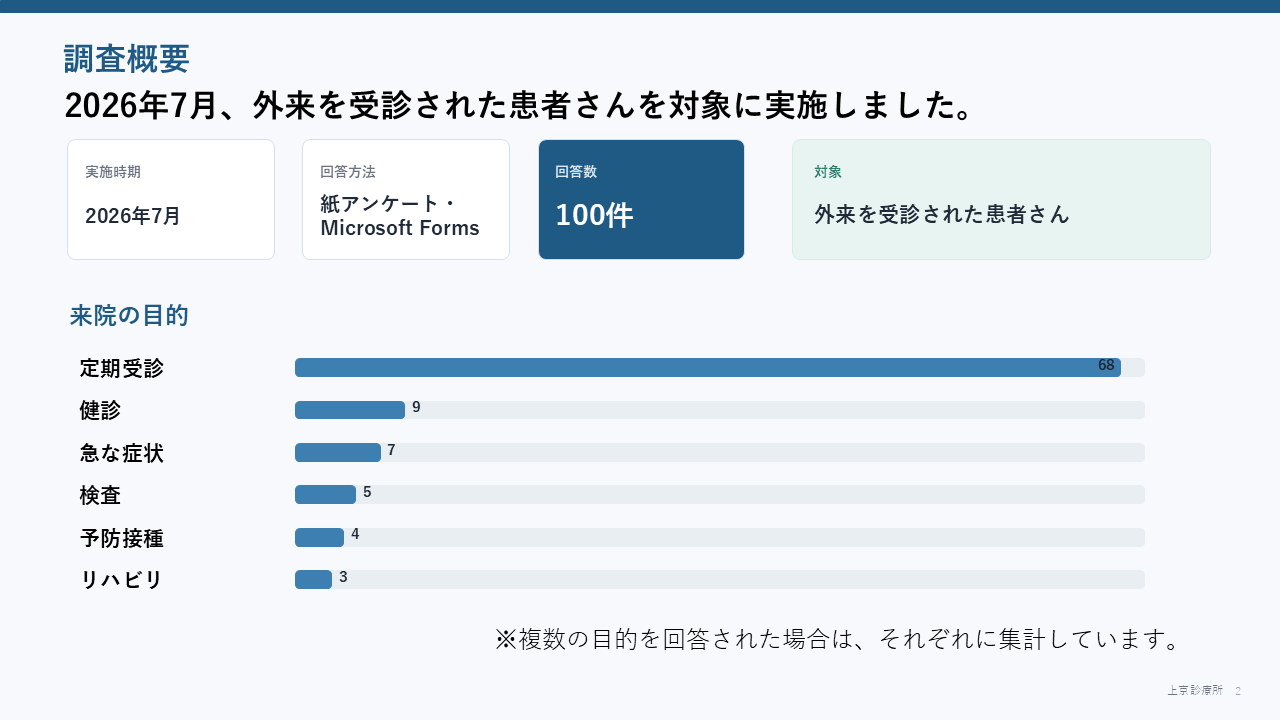This screenshot has height=720, width=1280.
Task: Select the Microsoft Forms text
Action: 400,228
